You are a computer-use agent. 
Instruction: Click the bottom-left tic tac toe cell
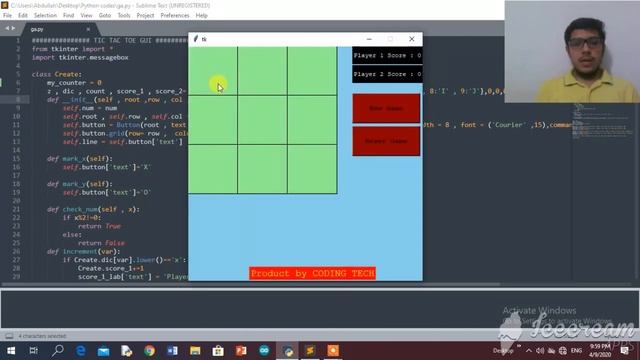pyautogui.click(x=213, y=169)
